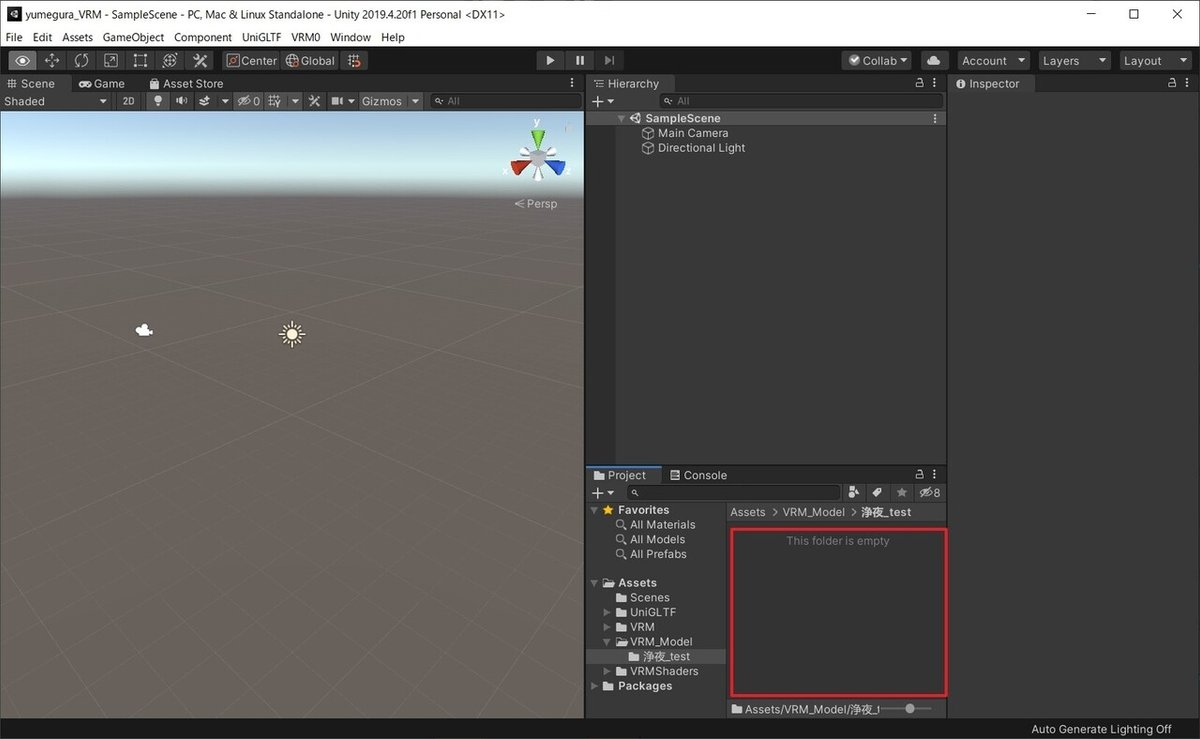Image resolution: width=1200 pixels, height=739 pixels.
Task: Click the scene lighting sun icon
Action: pyautogui.click(x=157, y=100)
